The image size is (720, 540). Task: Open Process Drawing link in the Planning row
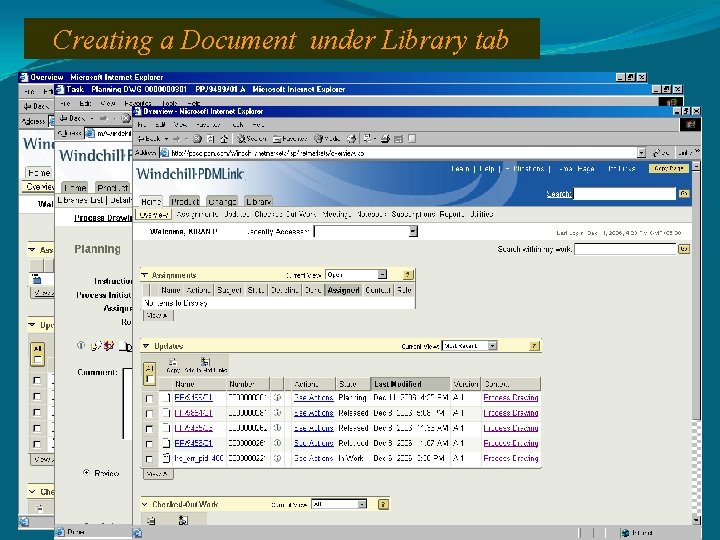pyautogui.click(x=511, y=398)
